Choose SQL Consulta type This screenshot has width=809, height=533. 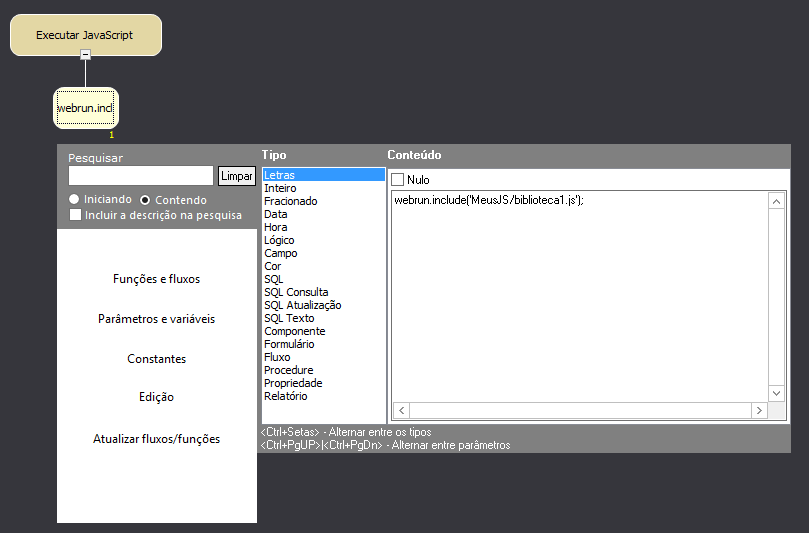(296, 292)
